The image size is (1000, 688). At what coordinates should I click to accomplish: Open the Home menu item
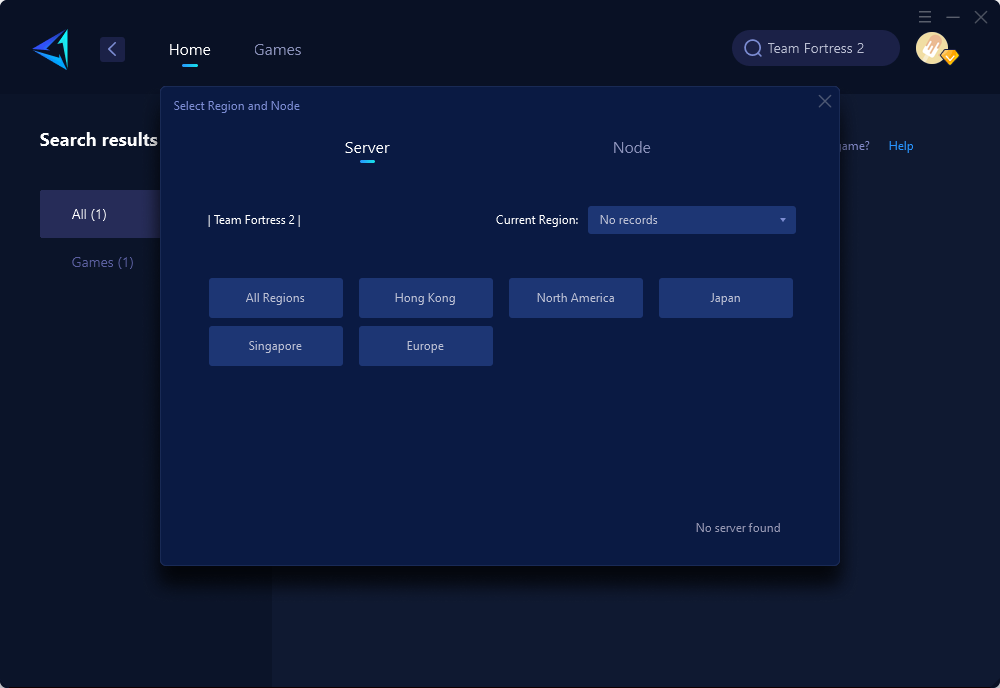tap(189, 49)
